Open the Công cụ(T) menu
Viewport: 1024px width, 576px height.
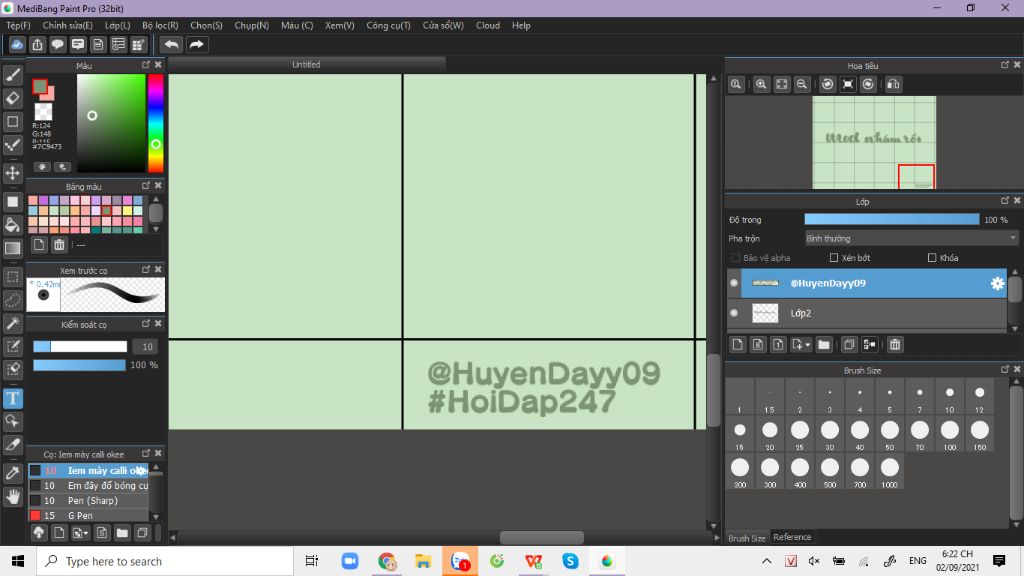[x=388, y=25]
